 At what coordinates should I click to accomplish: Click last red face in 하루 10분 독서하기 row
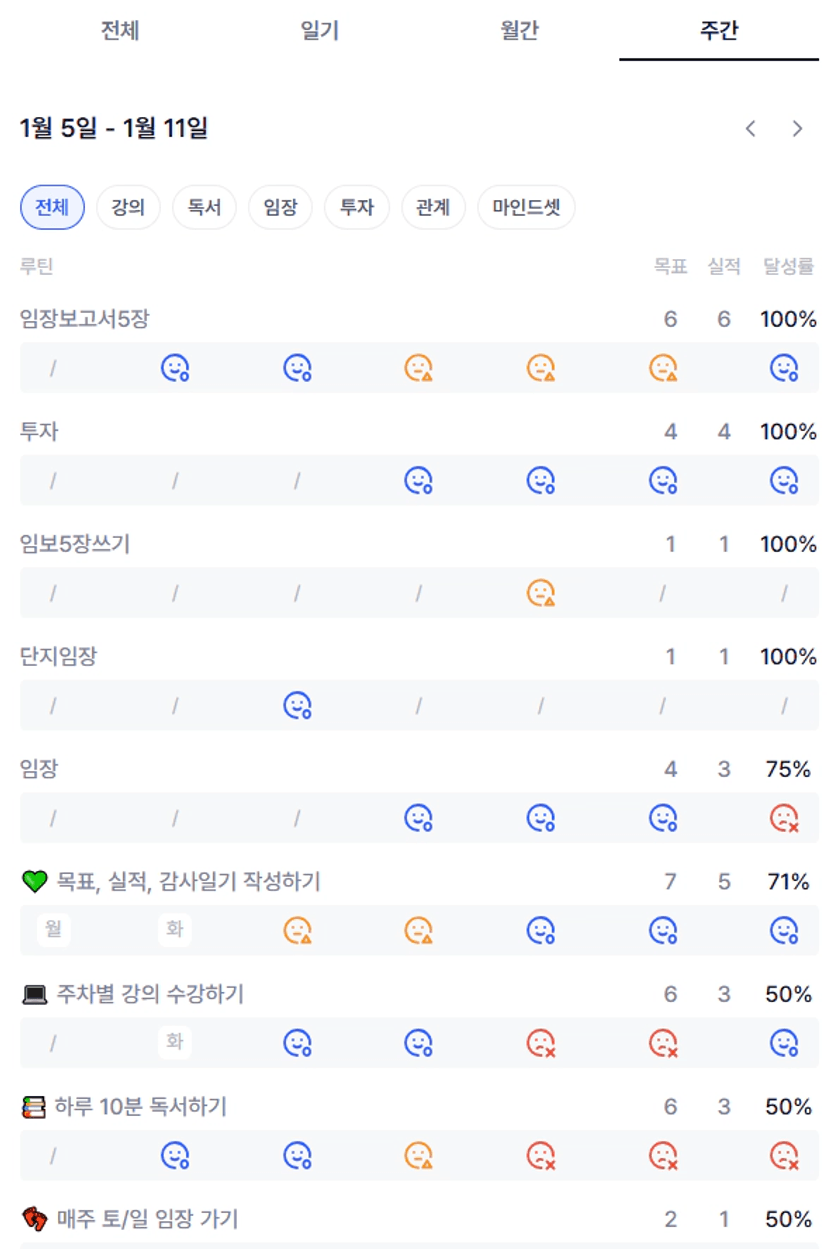(784, 1156)
